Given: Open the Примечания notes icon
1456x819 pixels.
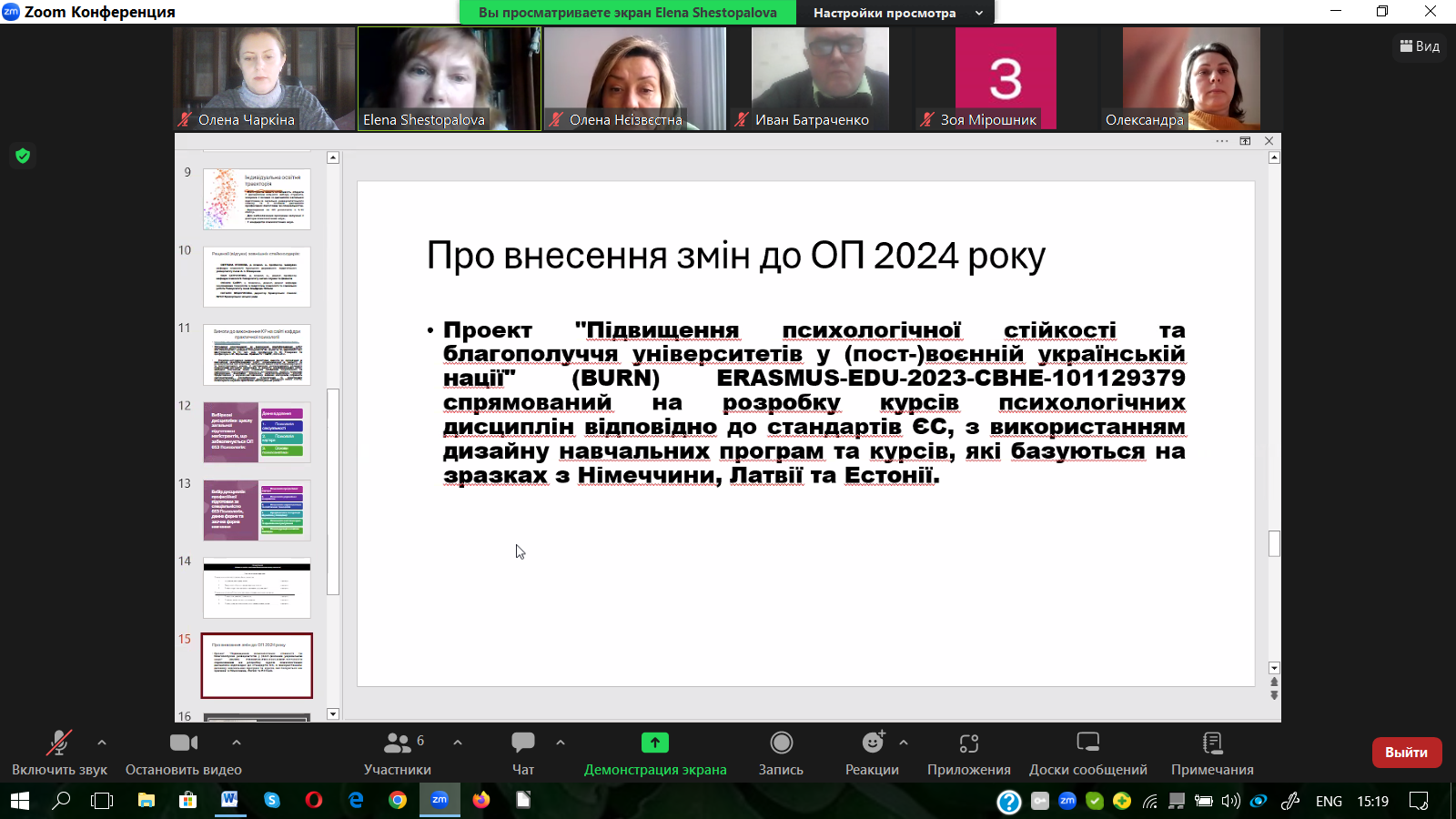Looking at the screenshot, I should click(x=1212, y=743).
